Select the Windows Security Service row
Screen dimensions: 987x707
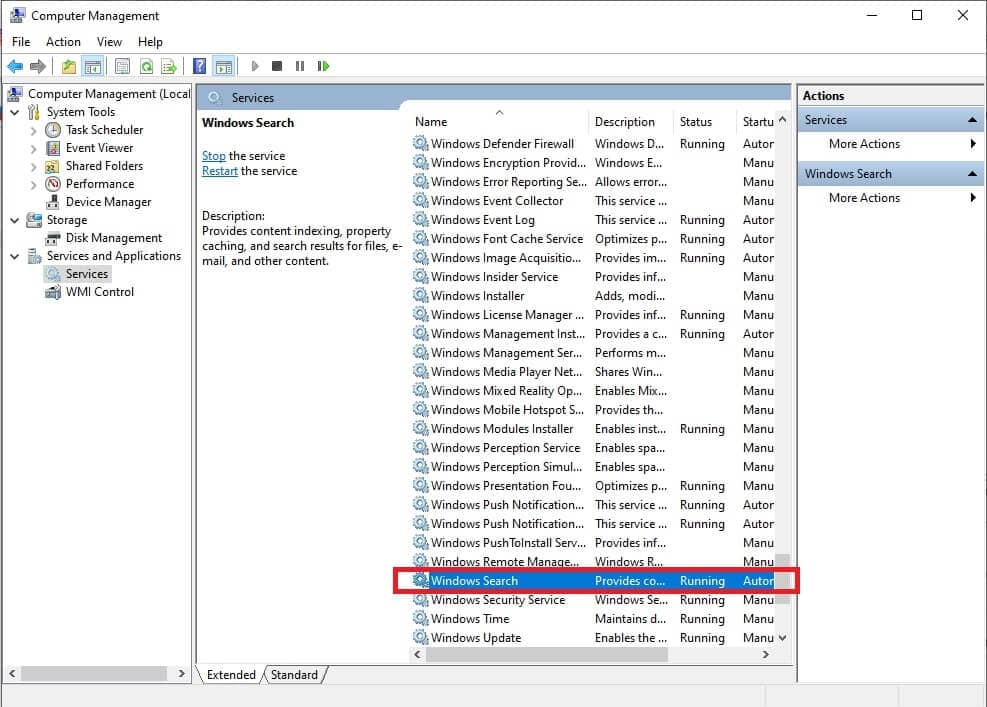[594, 600]
